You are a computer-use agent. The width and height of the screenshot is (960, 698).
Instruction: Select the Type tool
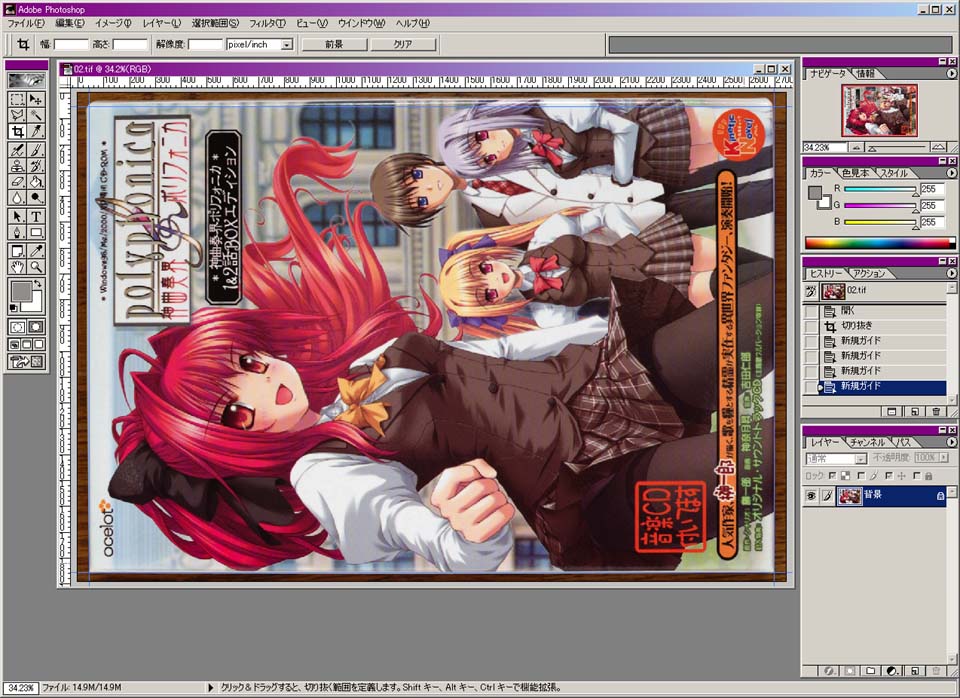[36, 217]
